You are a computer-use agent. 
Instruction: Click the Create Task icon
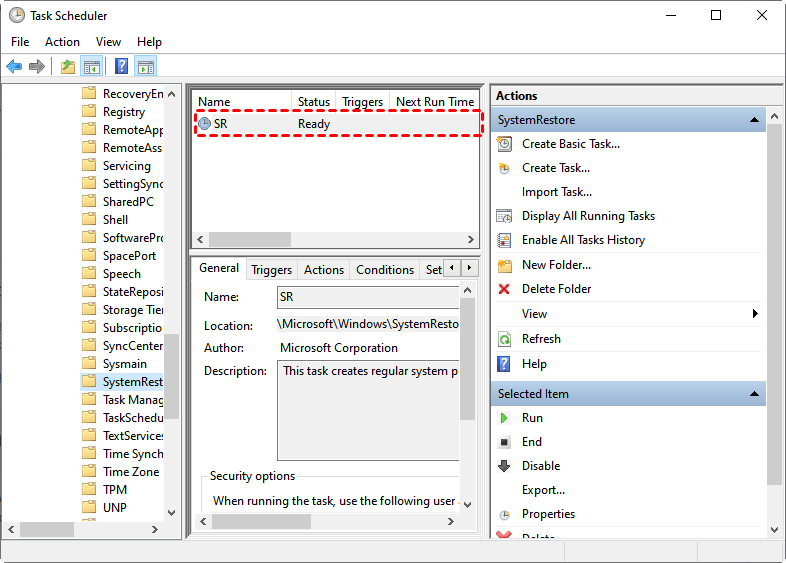(x=504, y=168)
